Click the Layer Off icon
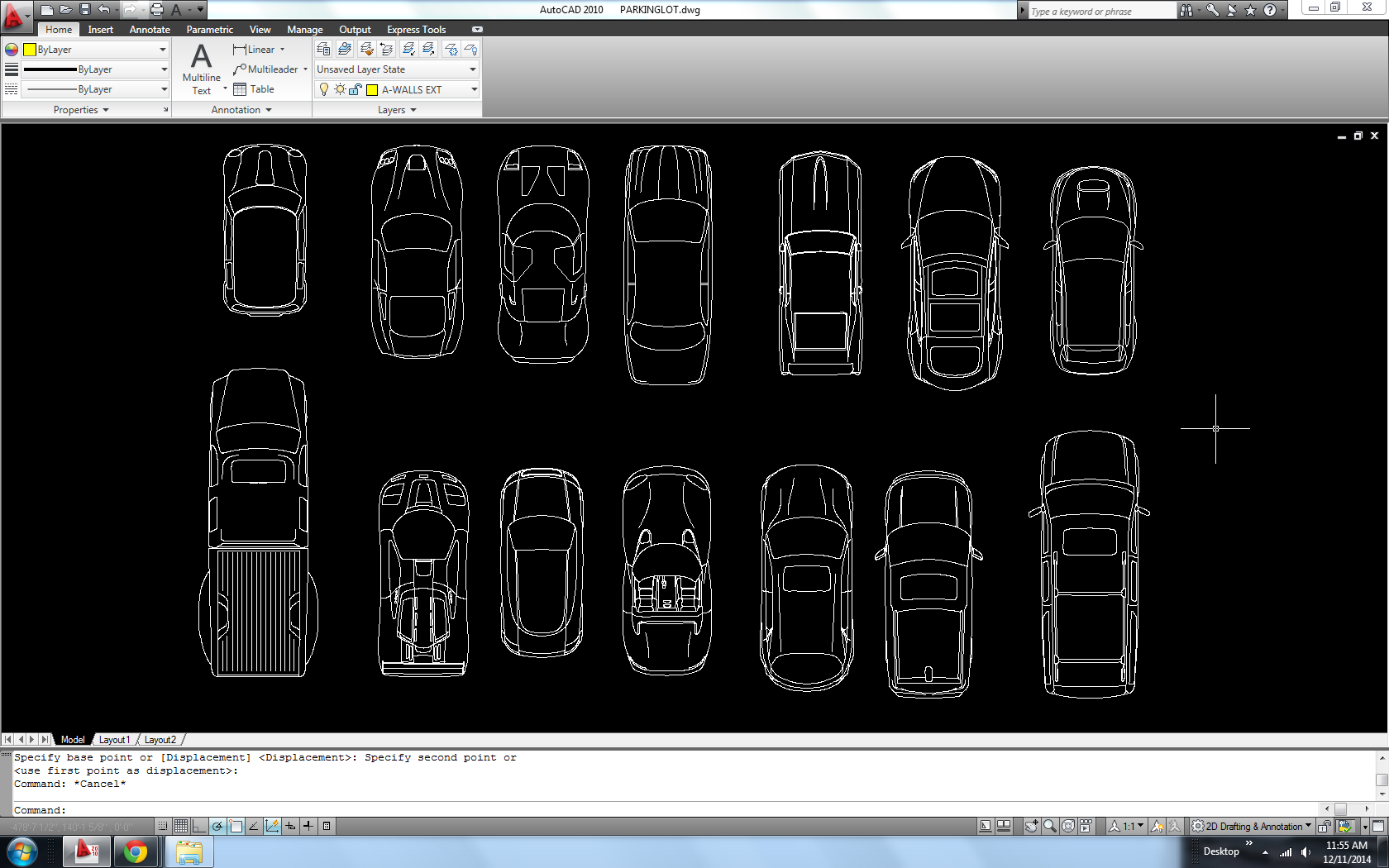This screenshot has width=1389, height=868. 470,49
